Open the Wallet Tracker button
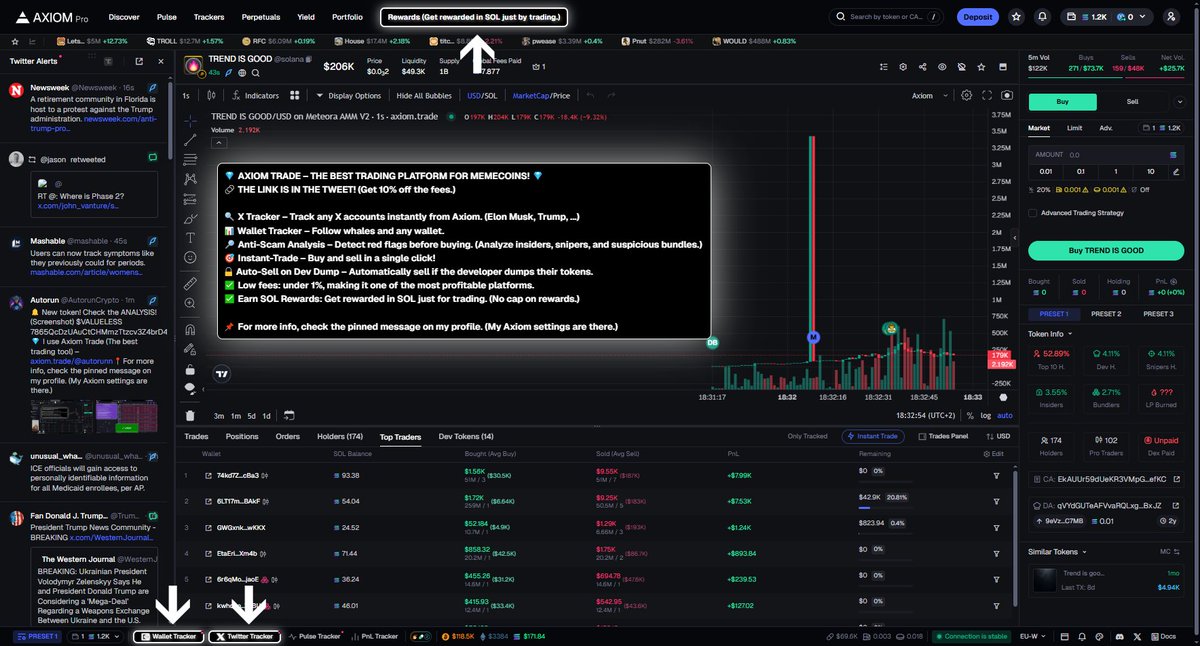Image resolution: width=1200 pixels, height=646 pixels. point(169,636)
